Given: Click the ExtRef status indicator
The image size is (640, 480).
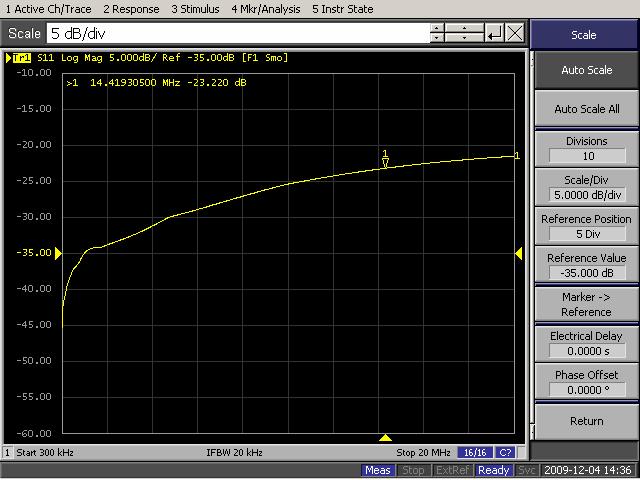Looking at the screenshot, I should click(452, 471).
